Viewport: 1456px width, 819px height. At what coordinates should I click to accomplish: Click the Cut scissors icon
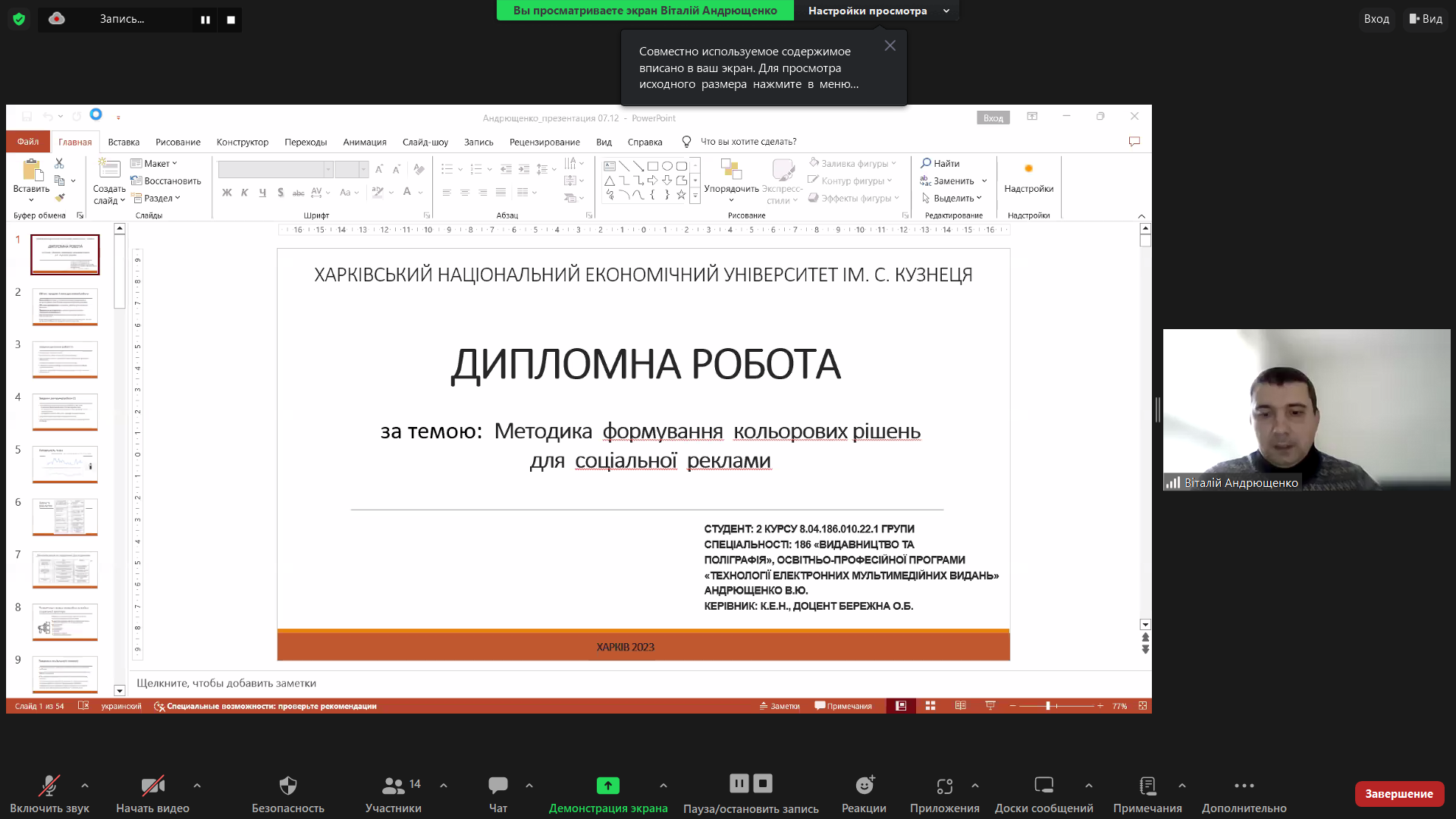pyautogui.click(x=59, y=163)
